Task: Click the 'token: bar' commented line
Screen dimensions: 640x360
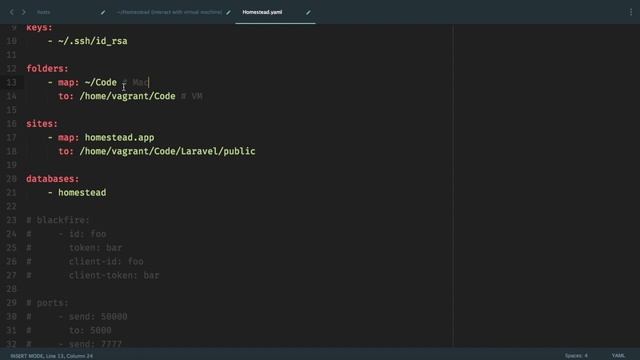Action: (95, 248)
